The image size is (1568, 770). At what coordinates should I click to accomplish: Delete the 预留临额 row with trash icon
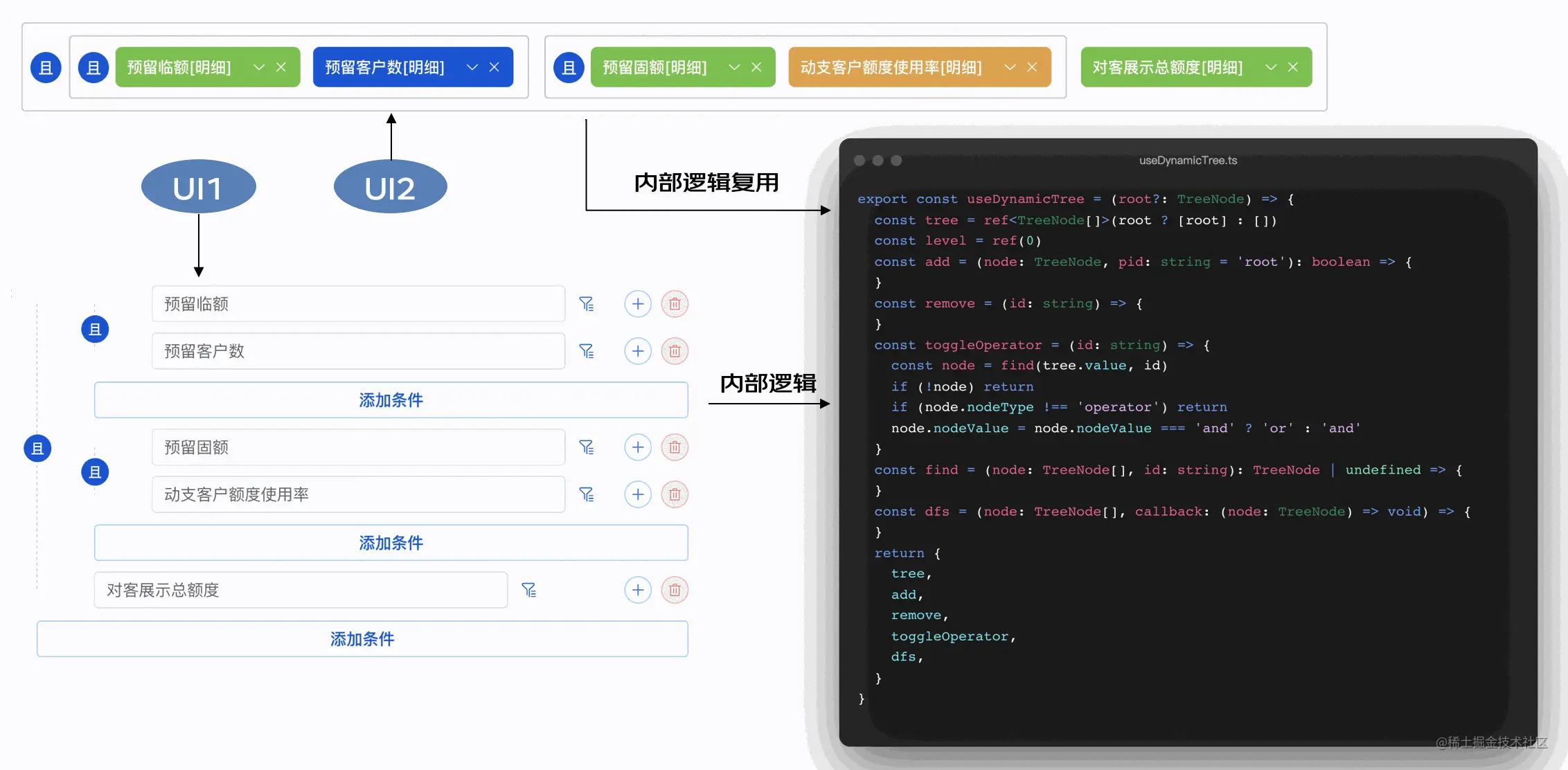[675, 304]
